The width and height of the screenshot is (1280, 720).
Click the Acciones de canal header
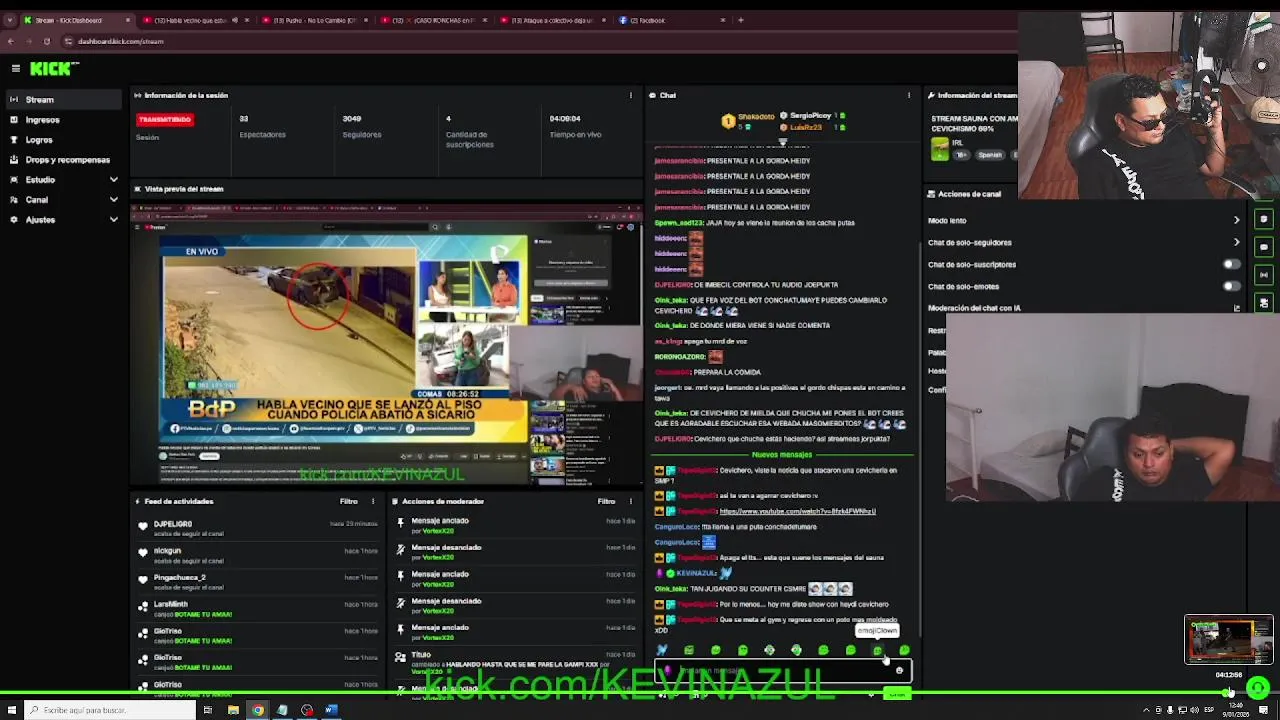969,194
